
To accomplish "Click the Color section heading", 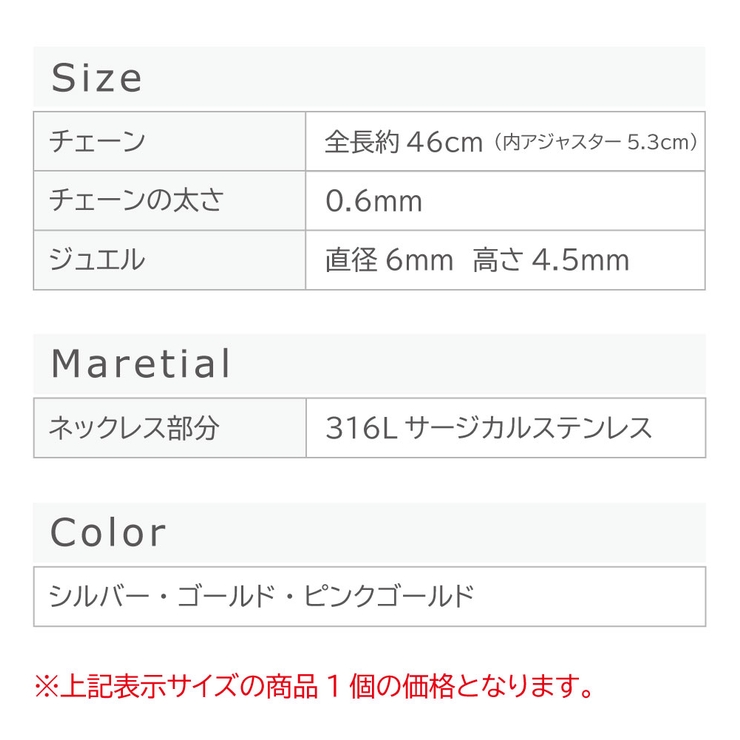I will pos(108,533).
